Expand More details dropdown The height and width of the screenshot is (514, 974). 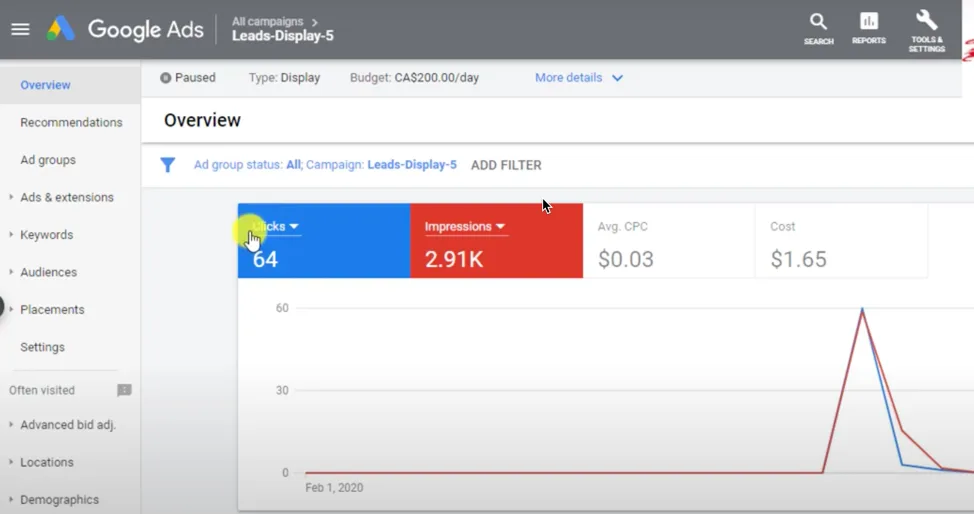578,78
